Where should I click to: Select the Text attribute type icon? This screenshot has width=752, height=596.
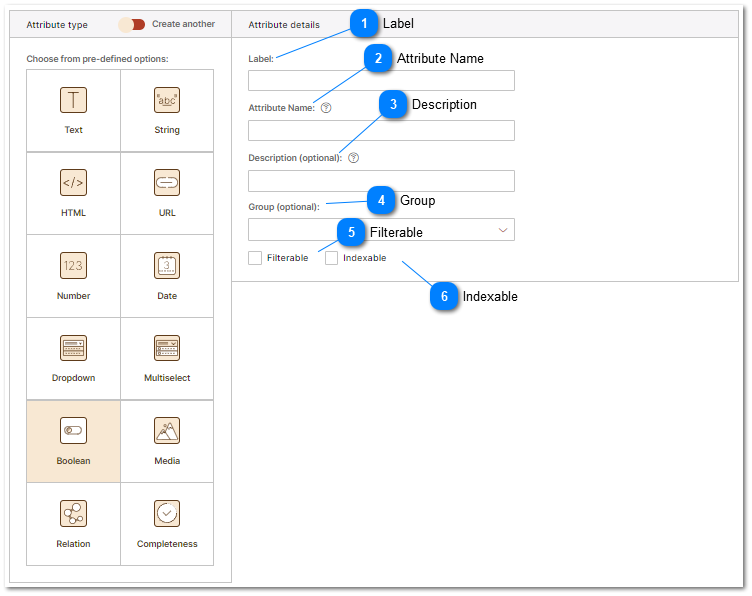[x=73, y=100]
